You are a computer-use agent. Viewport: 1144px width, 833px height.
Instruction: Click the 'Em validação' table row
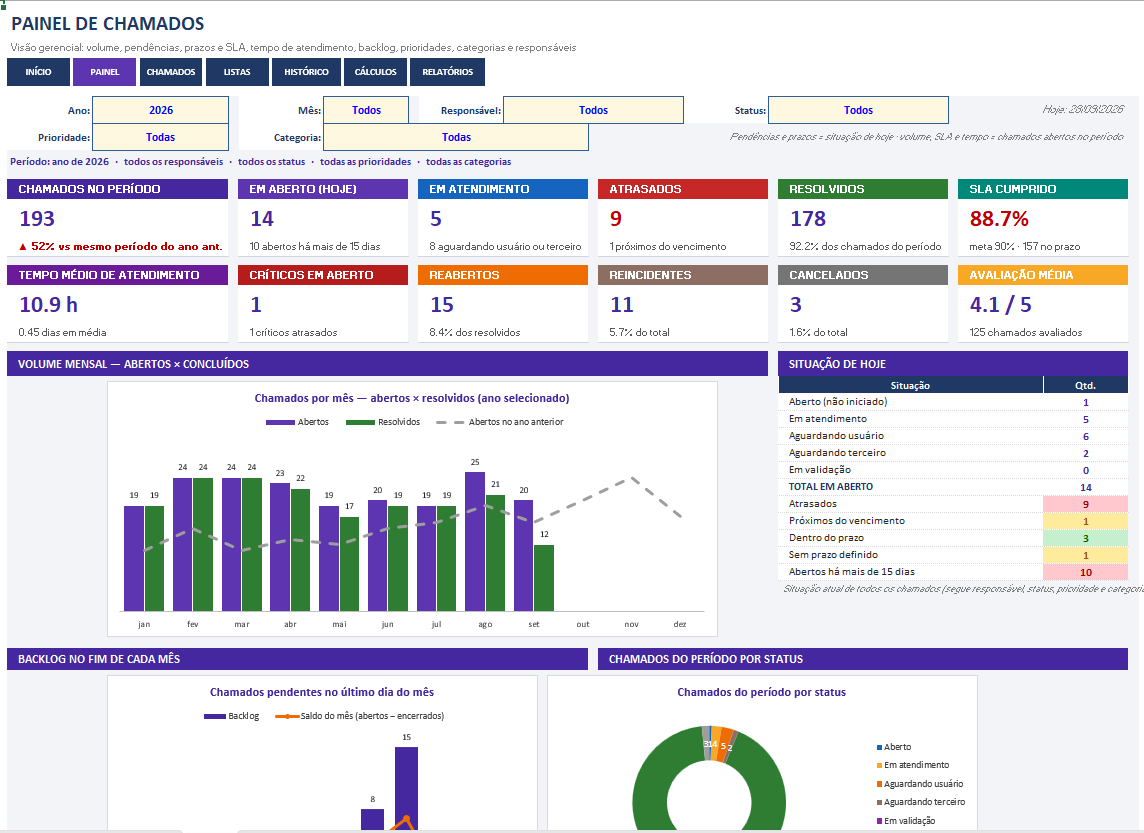[x=953, y=470]
